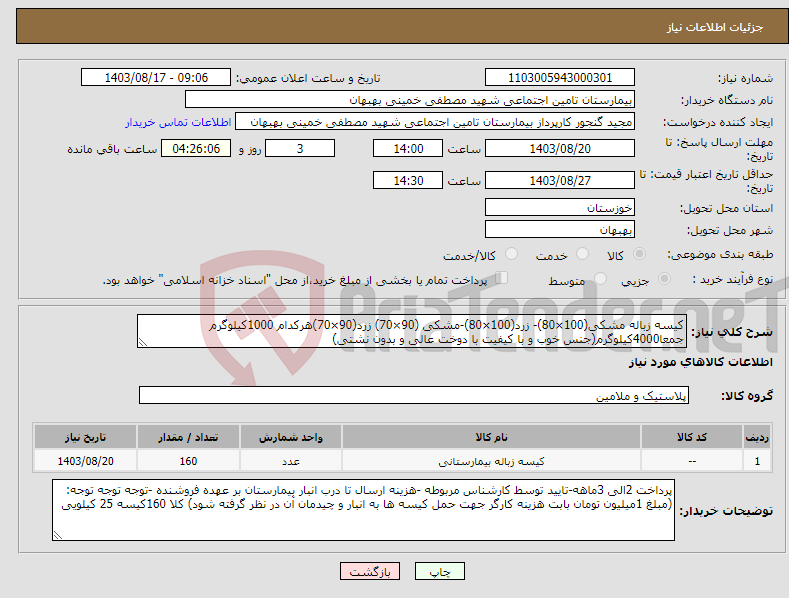
Task: Click the تاریخ نیاز column header
Action: (85, 437)
